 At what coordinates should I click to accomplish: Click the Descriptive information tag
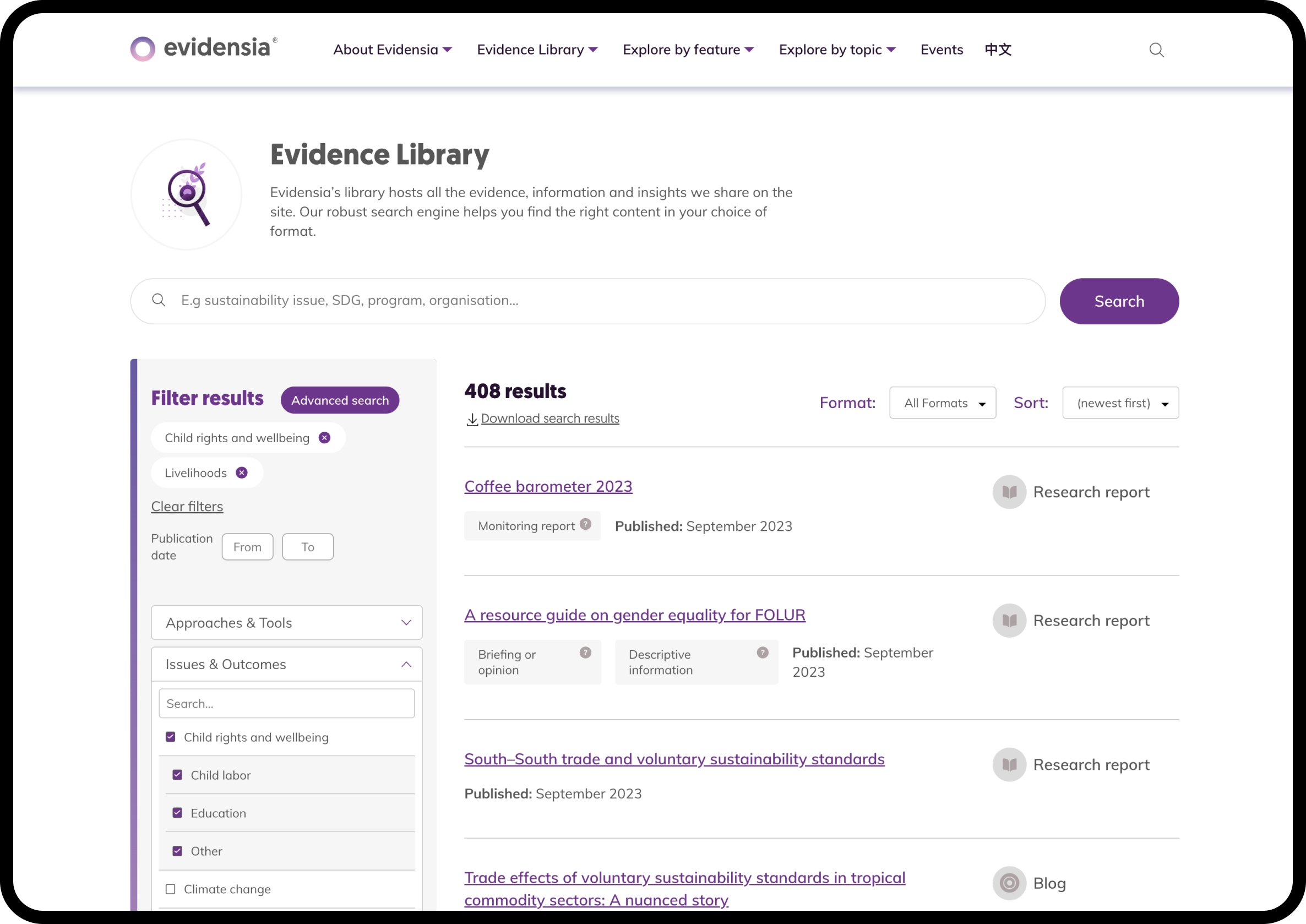pyautogui.click(x=697, y=662)
